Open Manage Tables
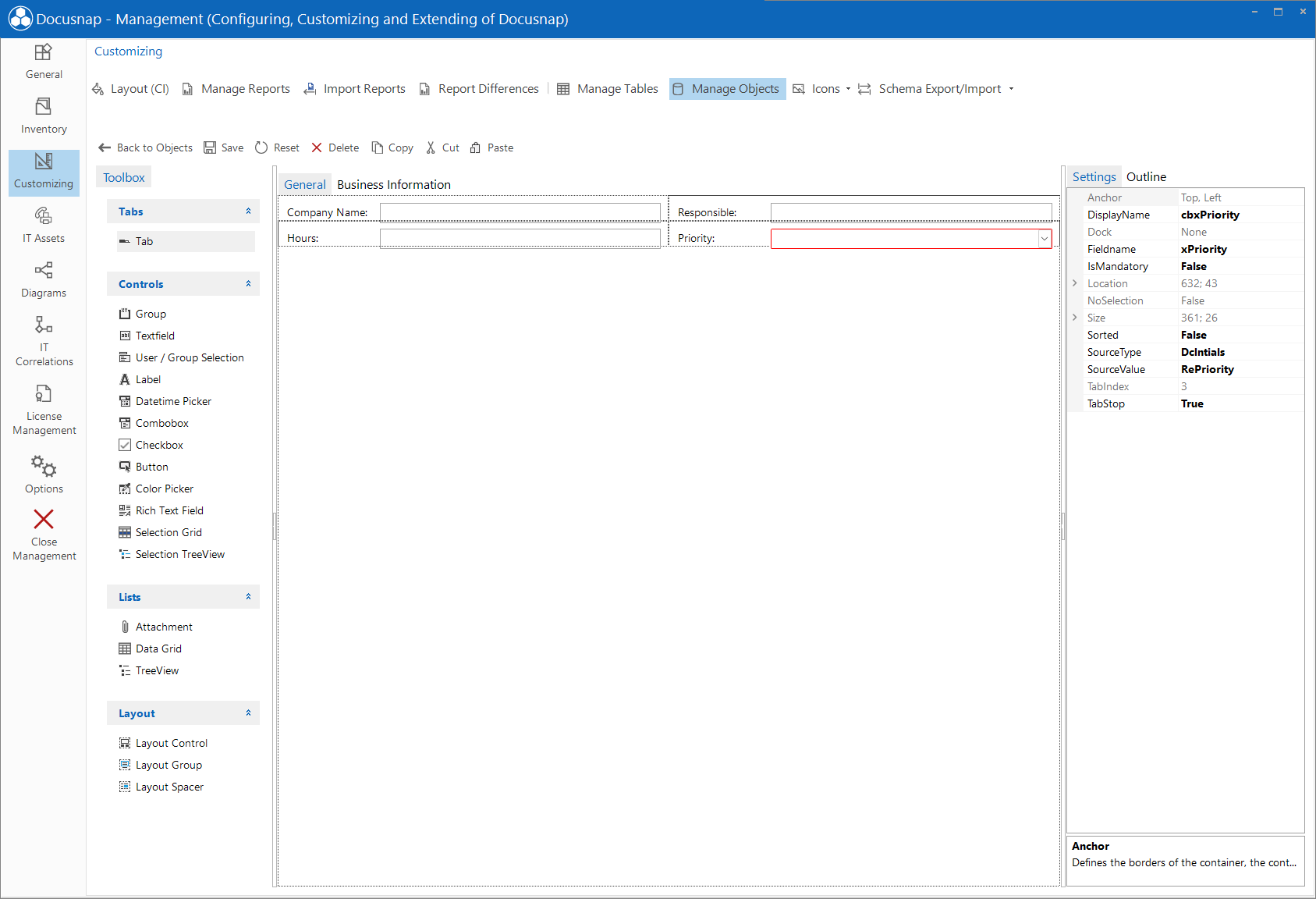1316x899 pixels. pos(608,89)
